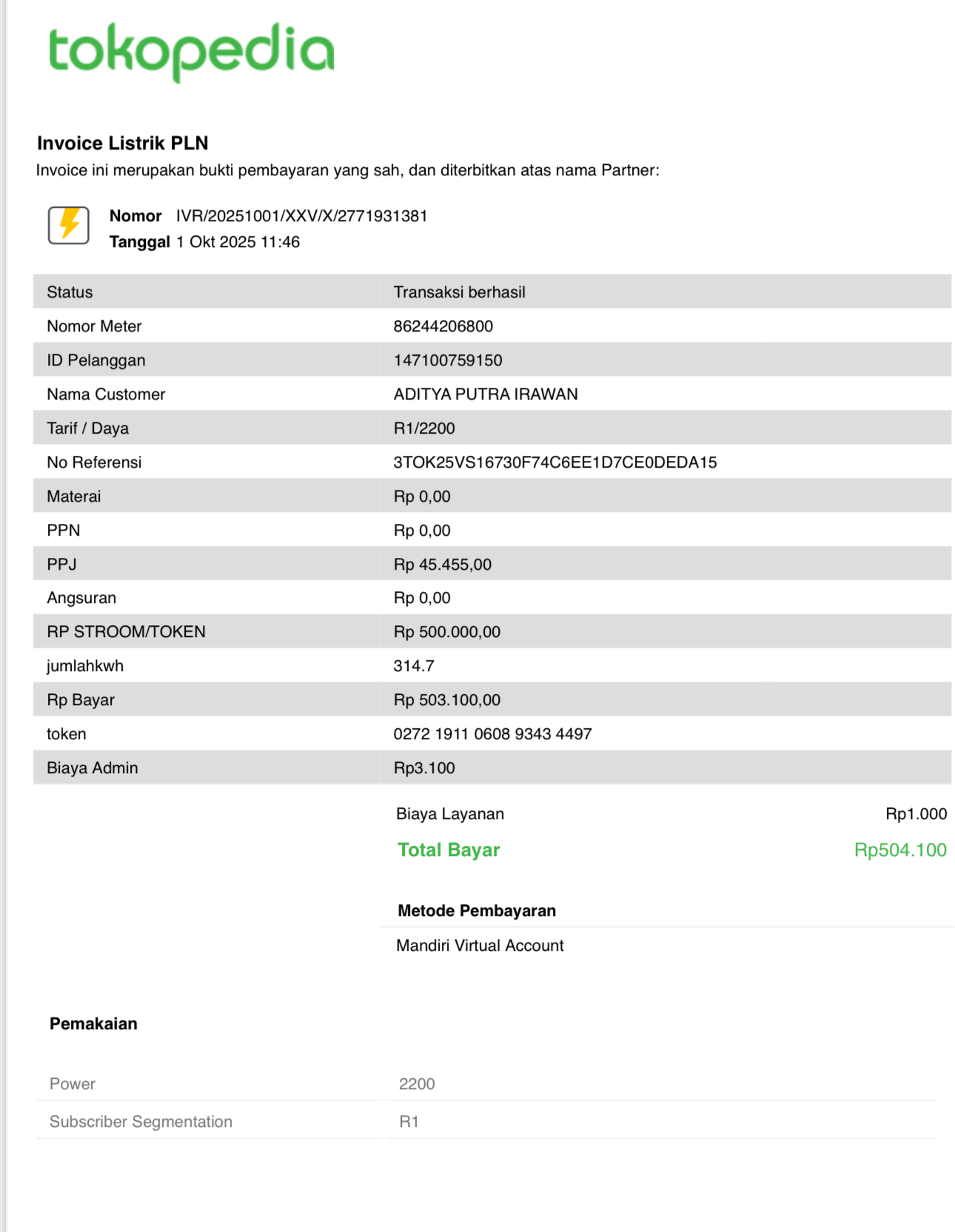Click the Mandiri Virtual Account payment method
The image size is (955, 1232).
[480, 946]
